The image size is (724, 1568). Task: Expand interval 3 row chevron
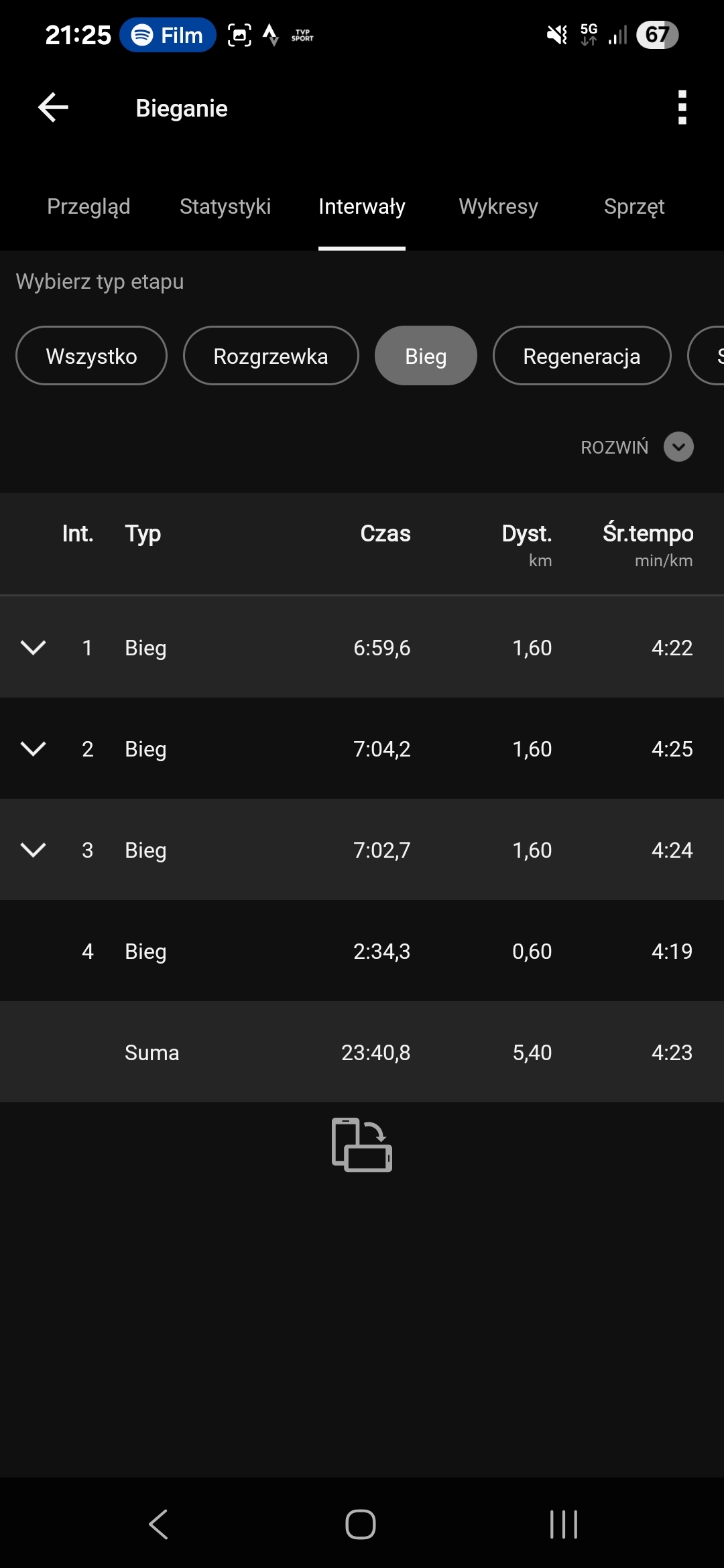[x=34, y=850]
